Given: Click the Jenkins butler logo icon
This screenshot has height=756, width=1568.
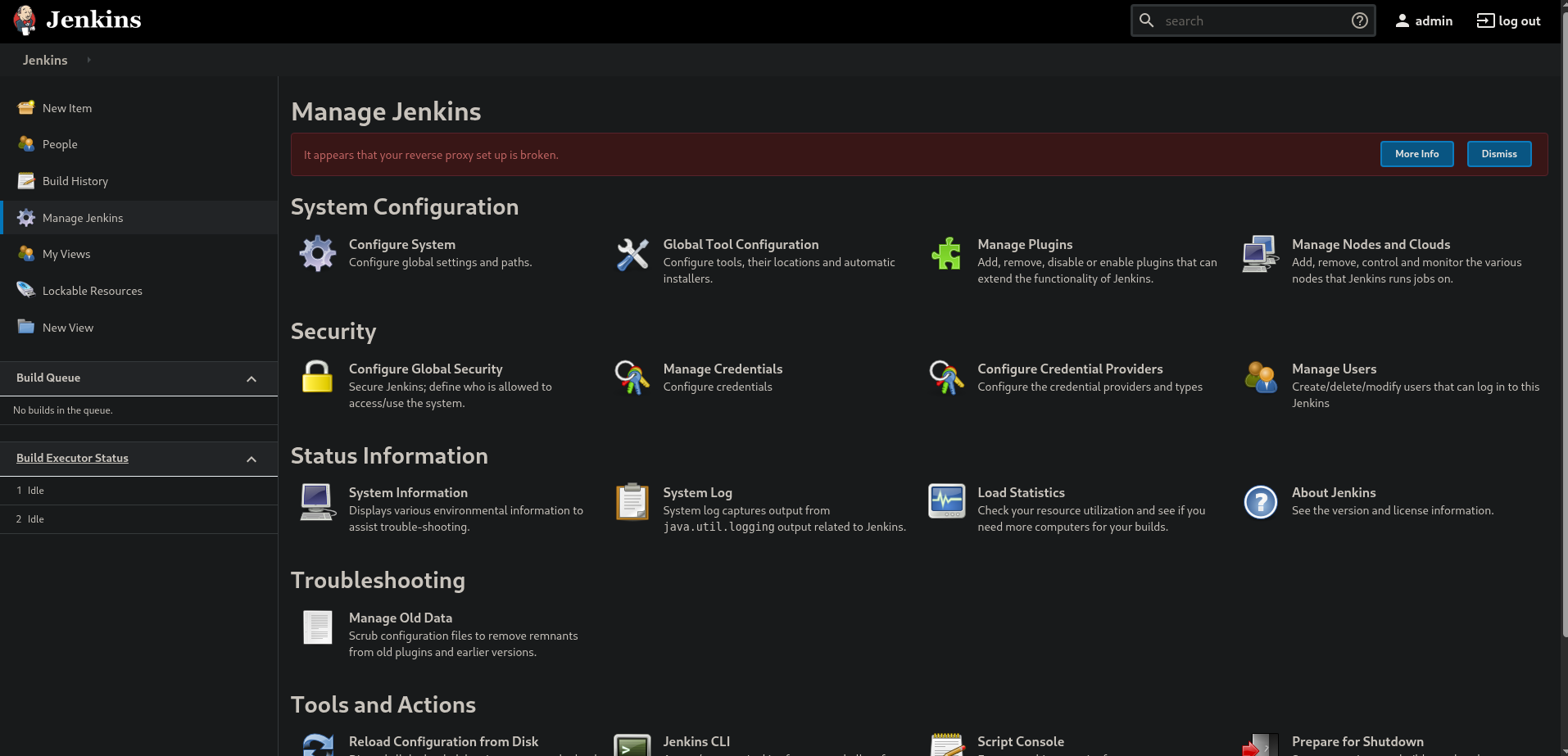Looking at the screenshot, I should pos(25,20).
